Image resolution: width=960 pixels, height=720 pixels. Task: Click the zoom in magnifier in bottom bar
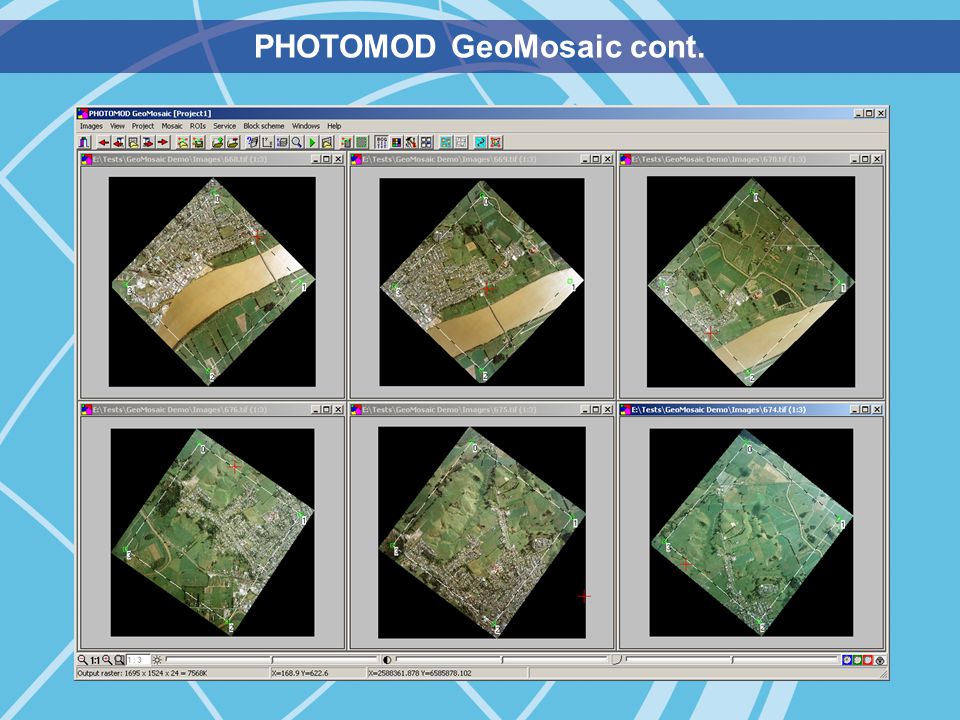click(107, 660)
